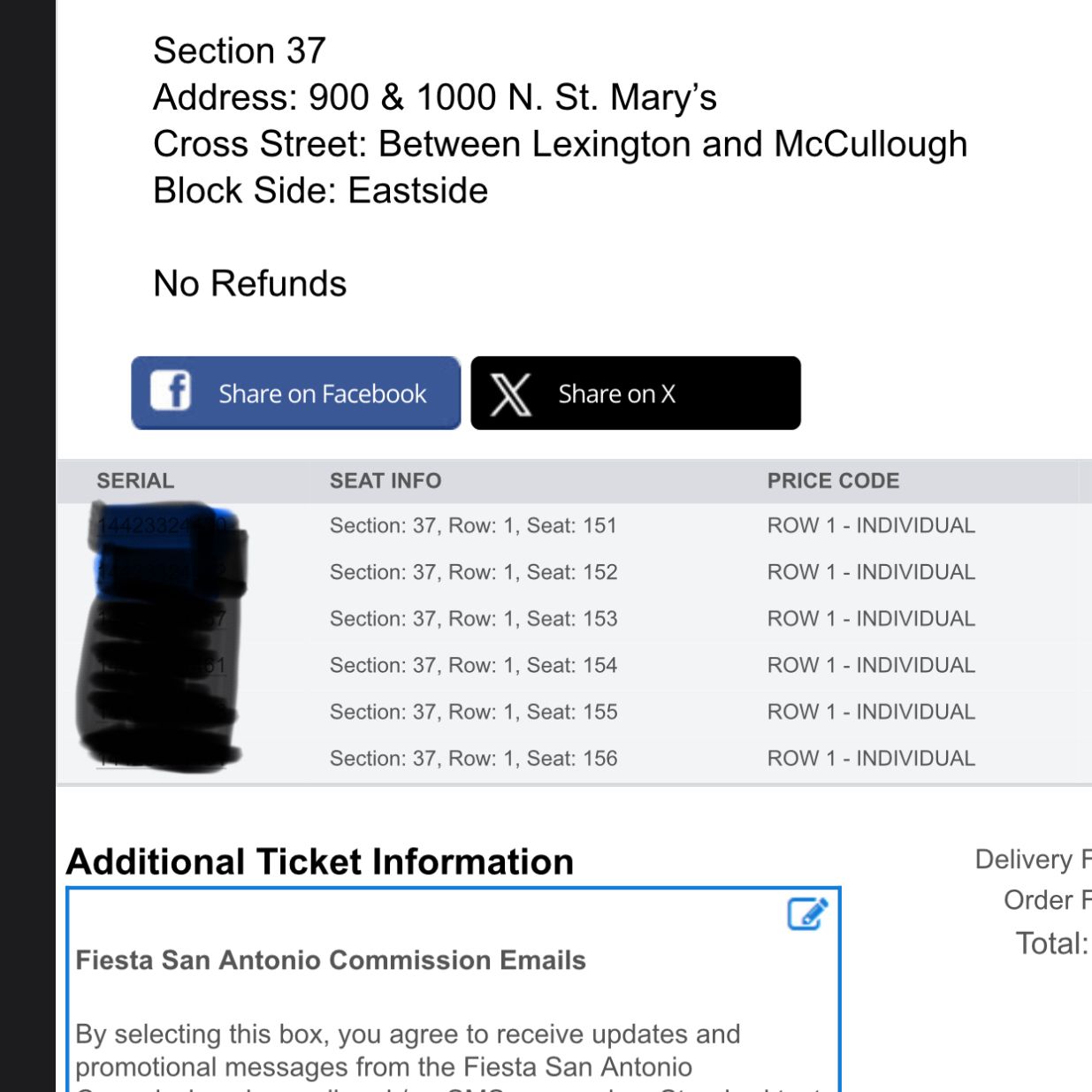Viewport: 1092px width, 1092px height.
Task: Click the Facebook logo icon
Action: click(171, 390)
